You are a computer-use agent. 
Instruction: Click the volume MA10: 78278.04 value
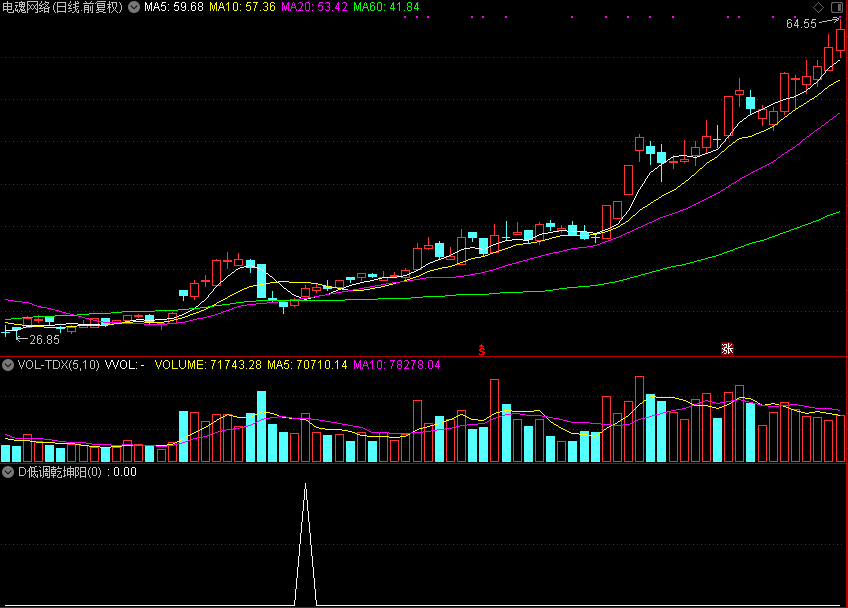pyautogui.click(x=397, y=365)
